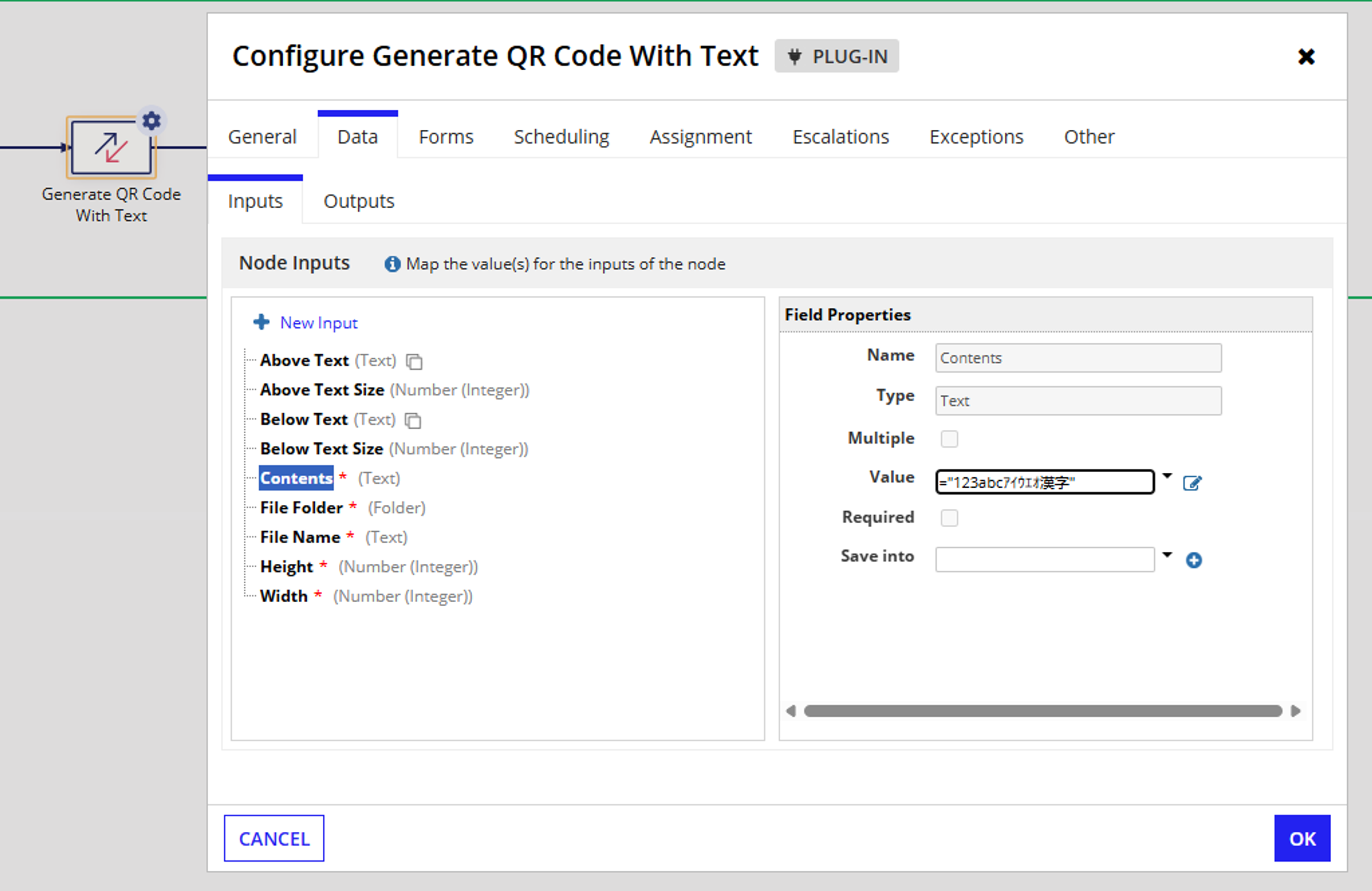Viewport: 1372px width, 891px height.
Task: Click into the Value expression field
Action: tap(1045, 482)
